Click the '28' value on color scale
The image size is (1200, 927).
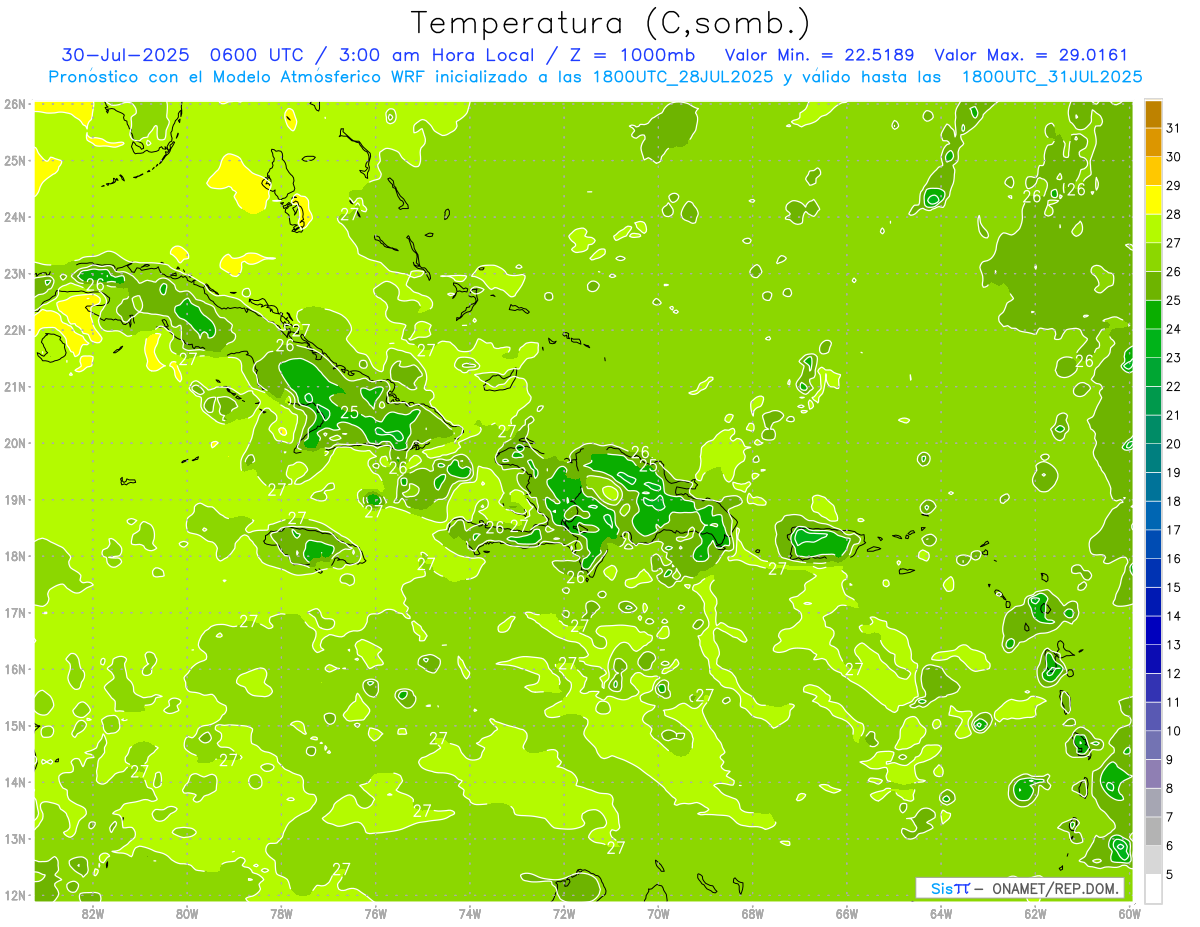click(1173, 214)
